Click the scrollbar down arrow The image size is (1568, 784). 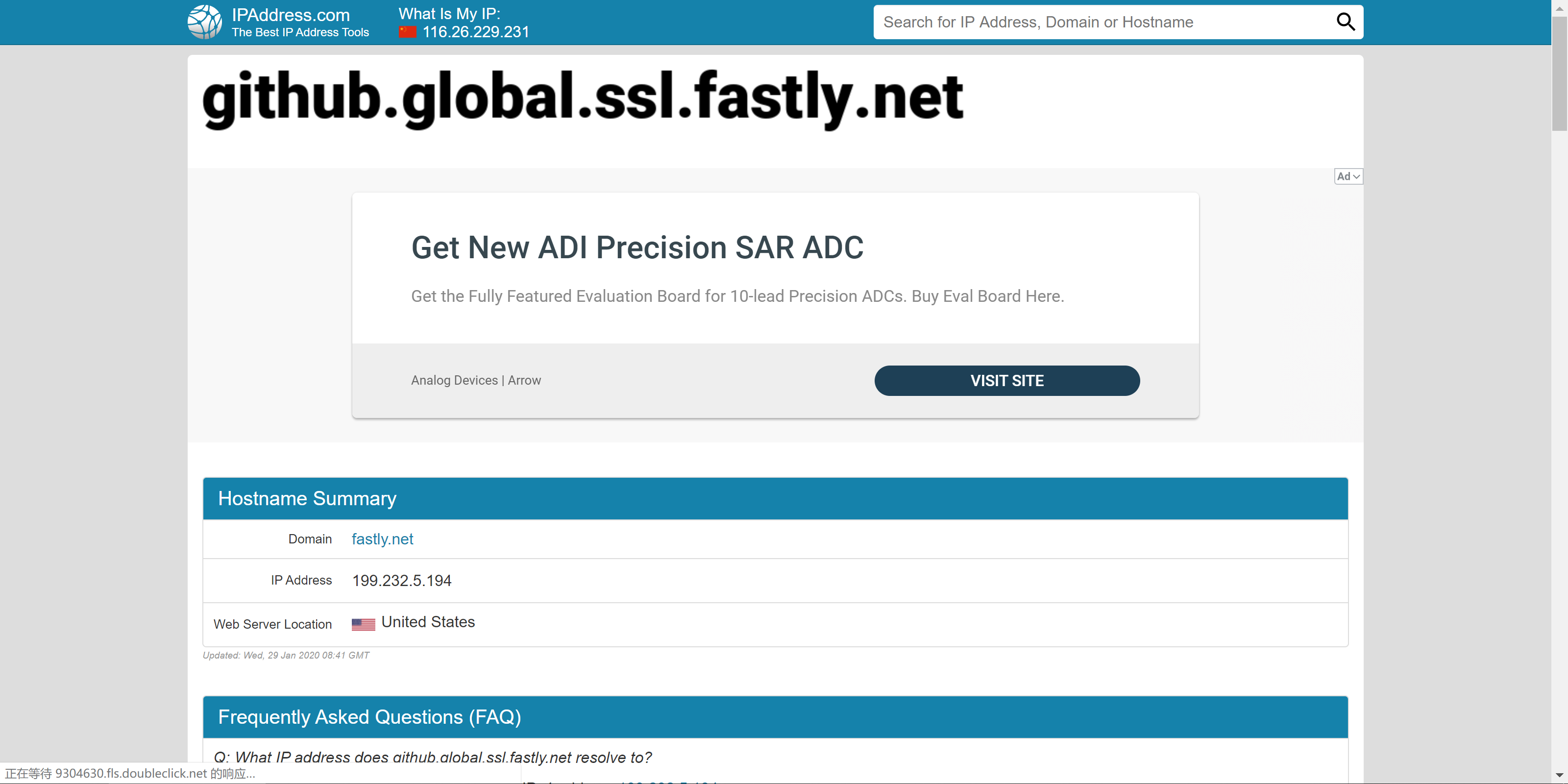coord(1560,776)
